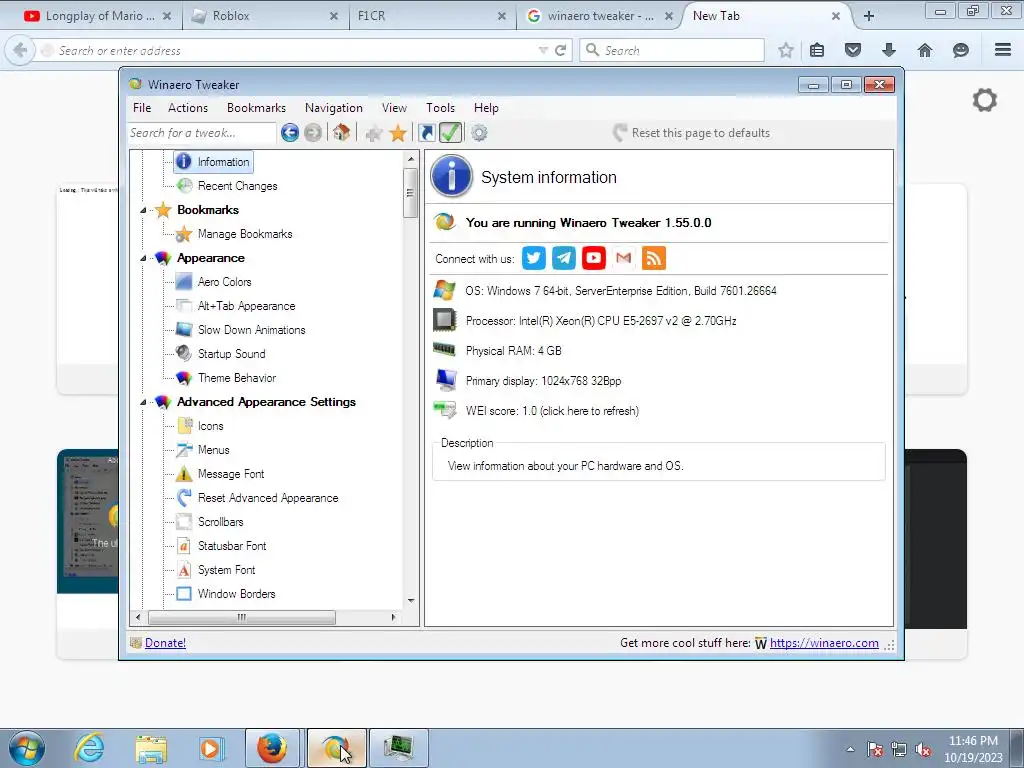Click the Donate! link
This screenshot has width=1024, height=768.
[x=165, y=643]
